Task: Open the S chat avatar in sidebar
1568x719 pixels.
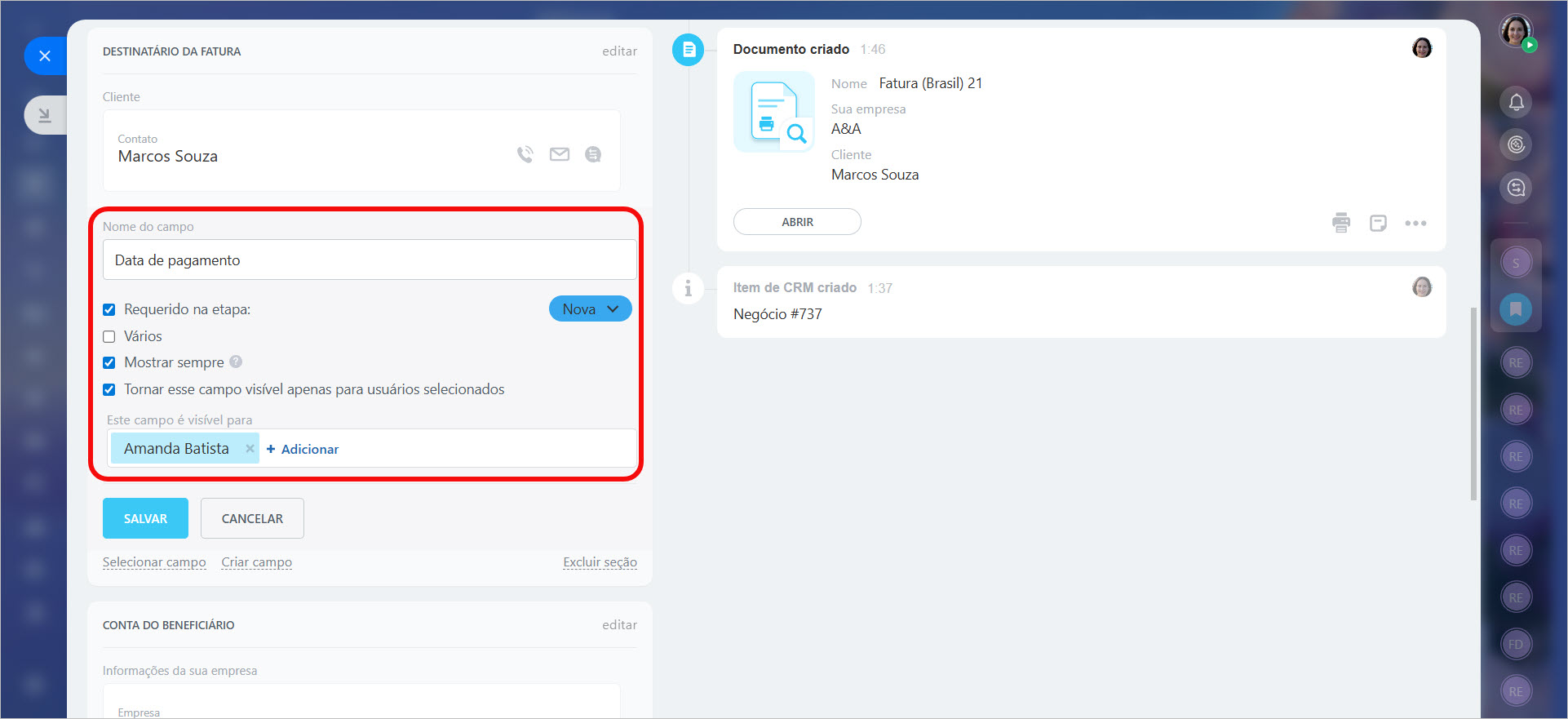Action: (1516, 263)
